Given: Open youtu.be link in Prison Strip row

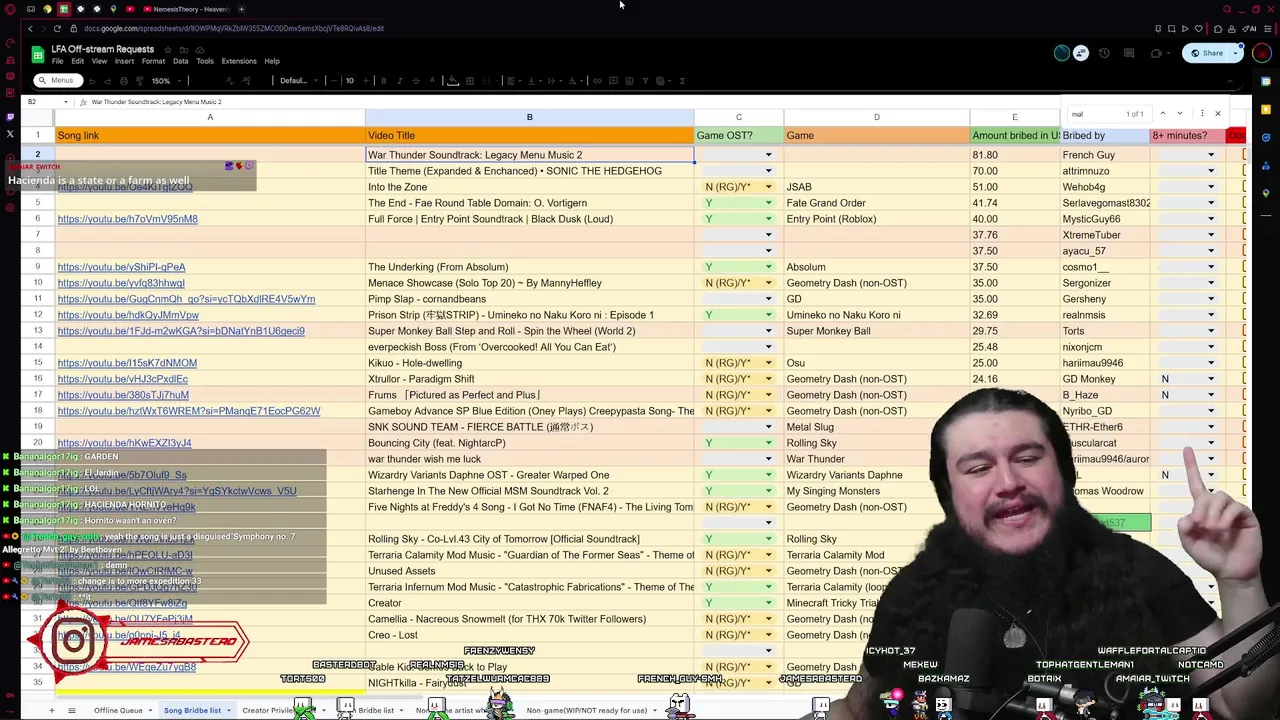Looking at the screenshot, I should [x=128, y=315].
